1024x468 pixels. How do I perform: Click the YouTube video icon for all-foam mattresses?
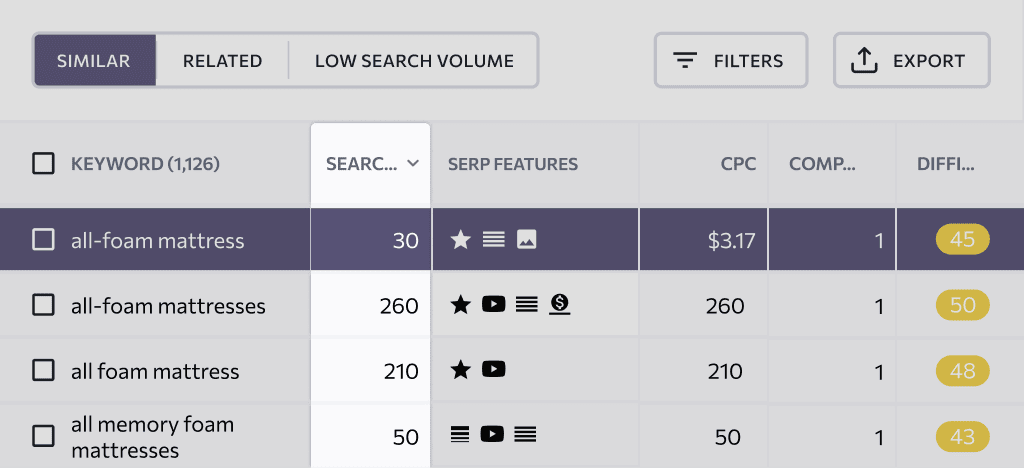point(494,304)
